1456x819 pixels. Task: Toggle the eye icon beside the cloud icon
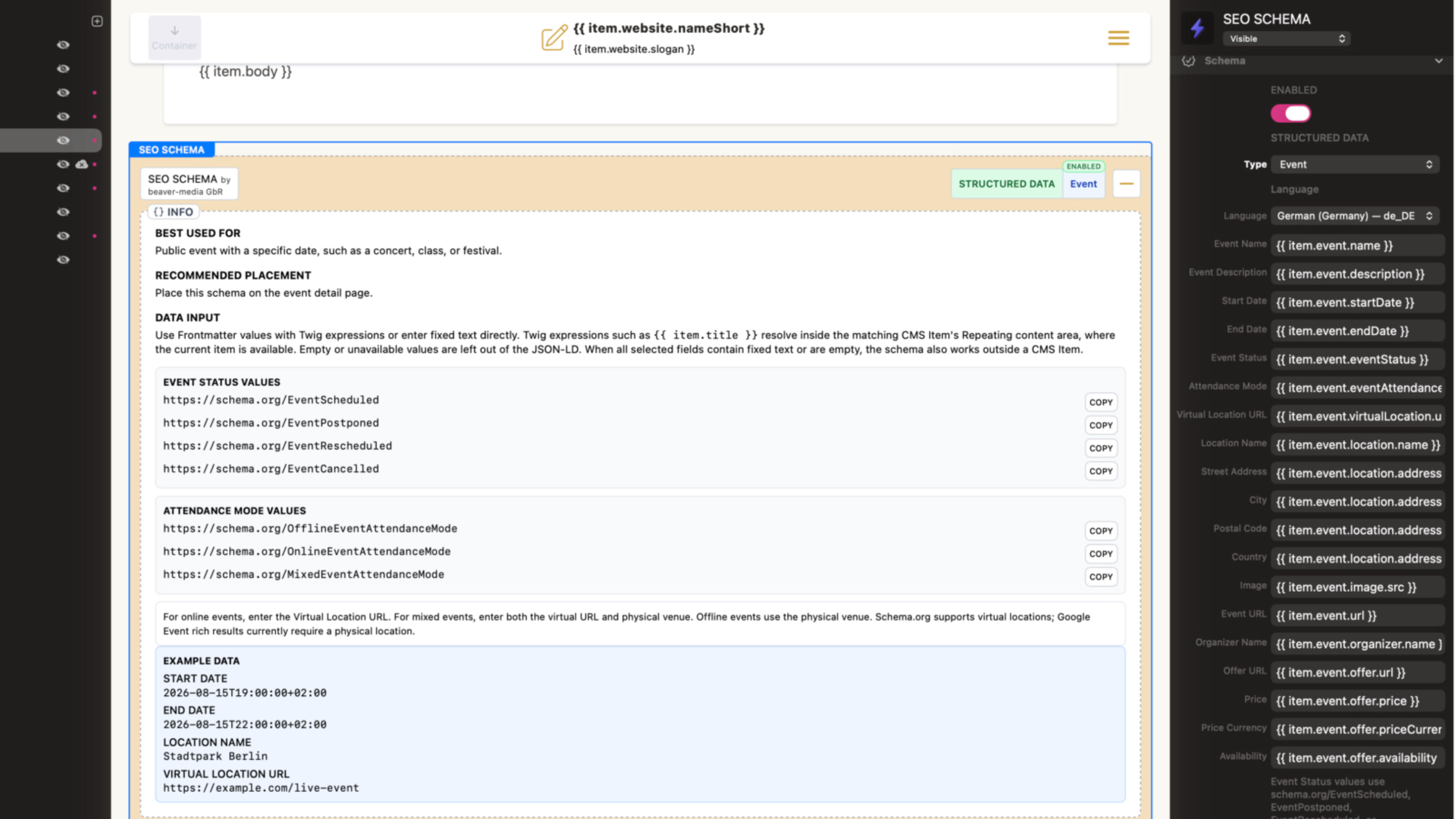[x=63, y=164]
